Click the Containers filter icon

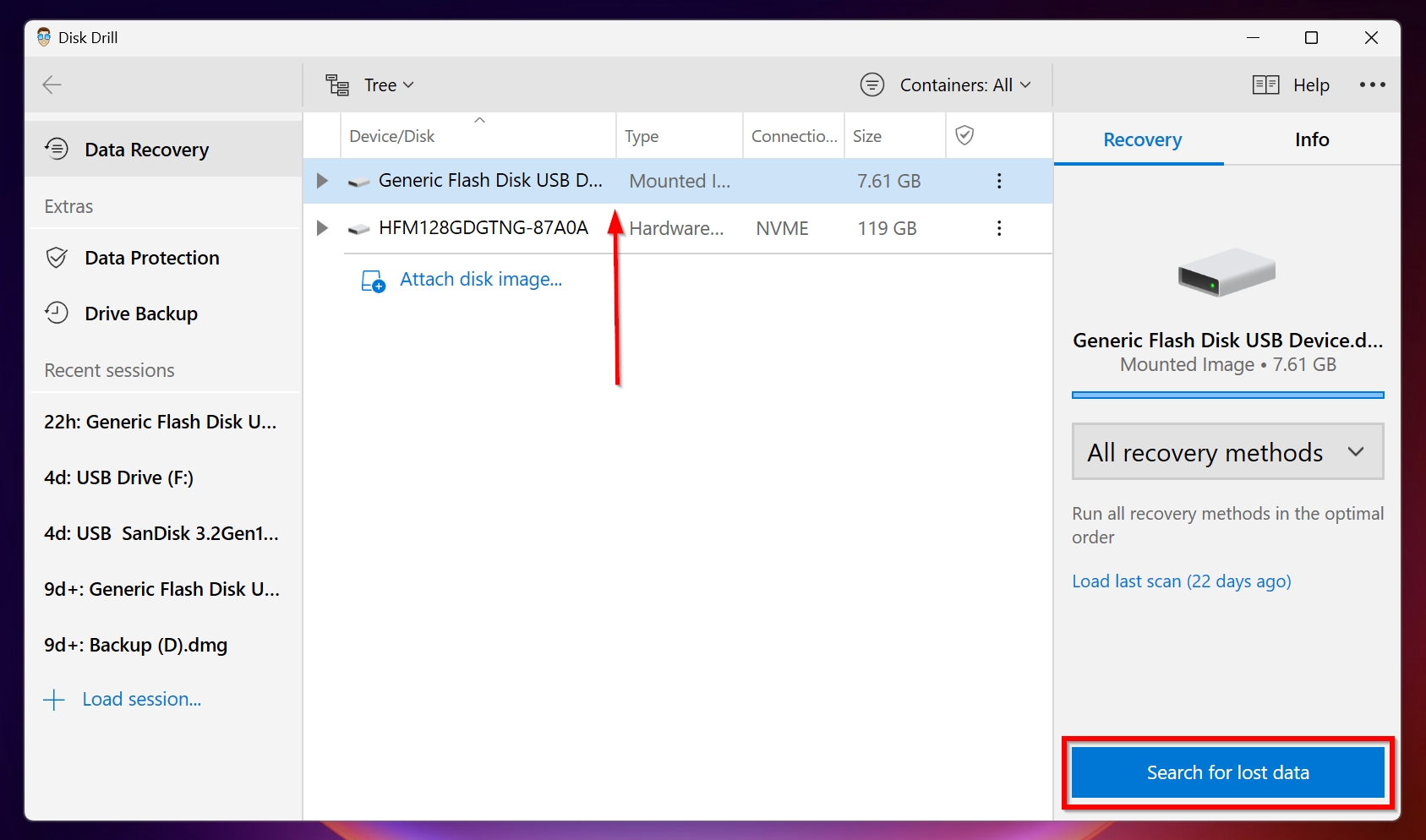(x=872, y=85)
